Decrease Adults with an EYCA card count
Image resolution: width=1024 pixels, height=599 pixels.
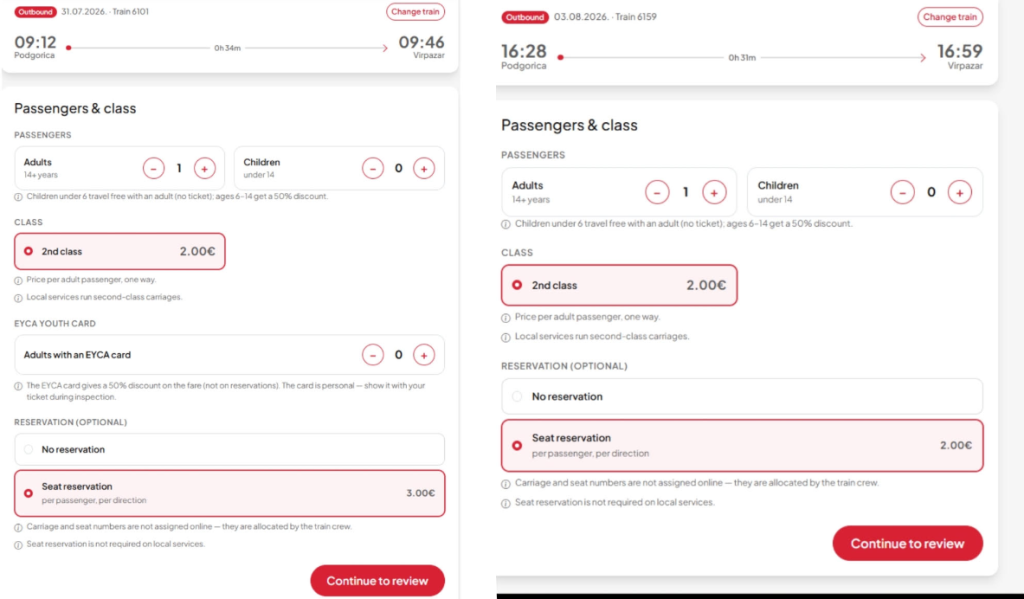(x=373, y=355)
